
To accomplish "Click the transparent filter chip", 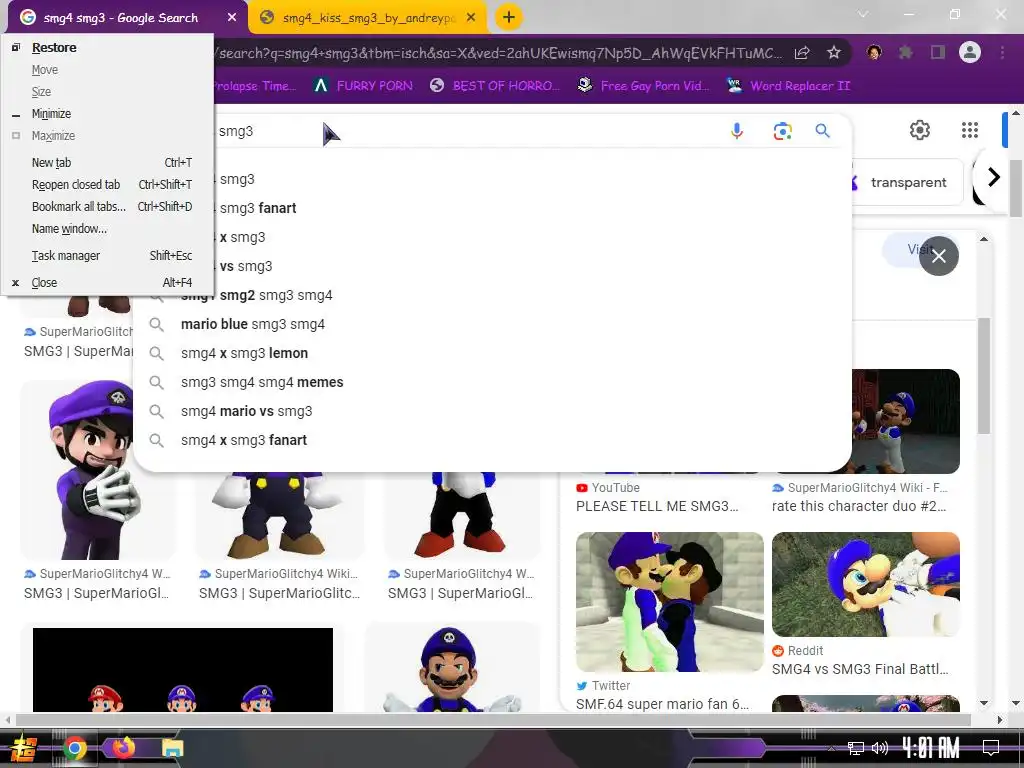I will point(908,182).
